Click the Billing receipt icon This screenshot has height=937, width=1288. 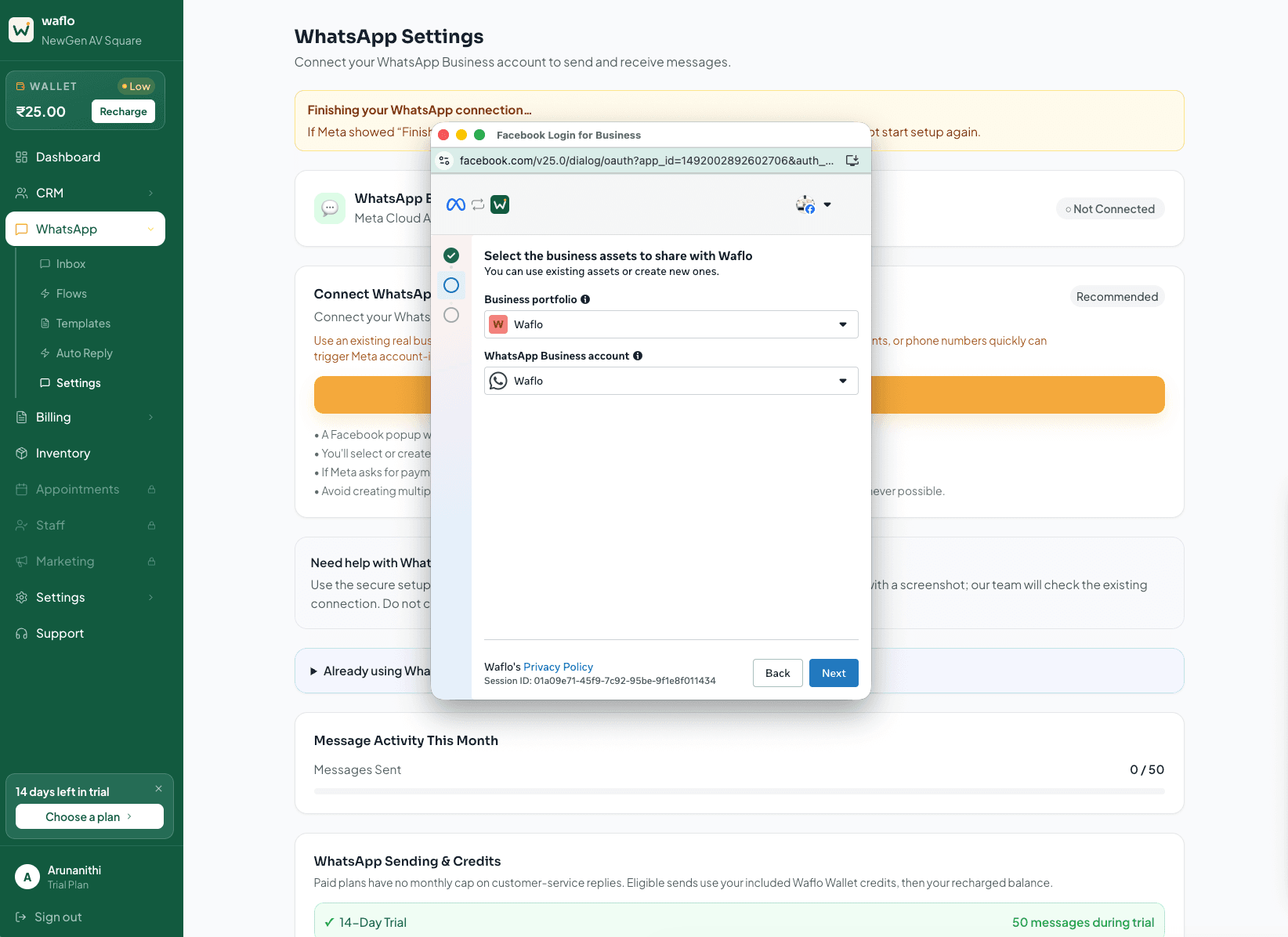22,417
